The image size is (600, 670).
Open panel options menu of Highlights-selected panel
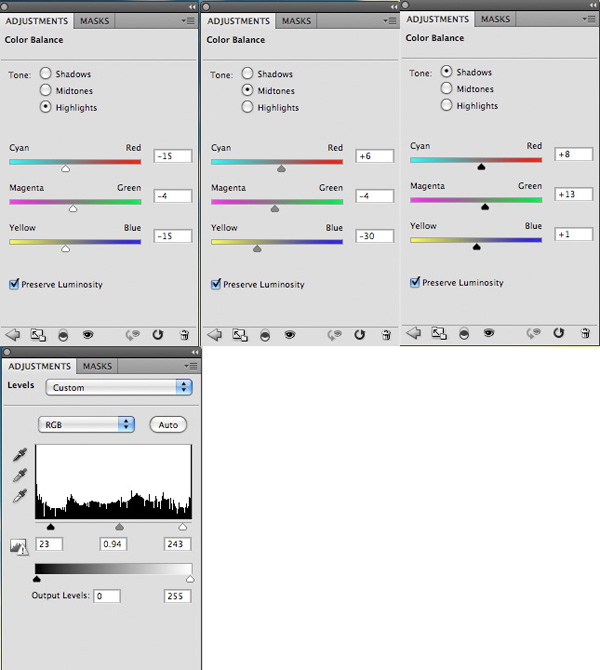(x=188, y=21)
